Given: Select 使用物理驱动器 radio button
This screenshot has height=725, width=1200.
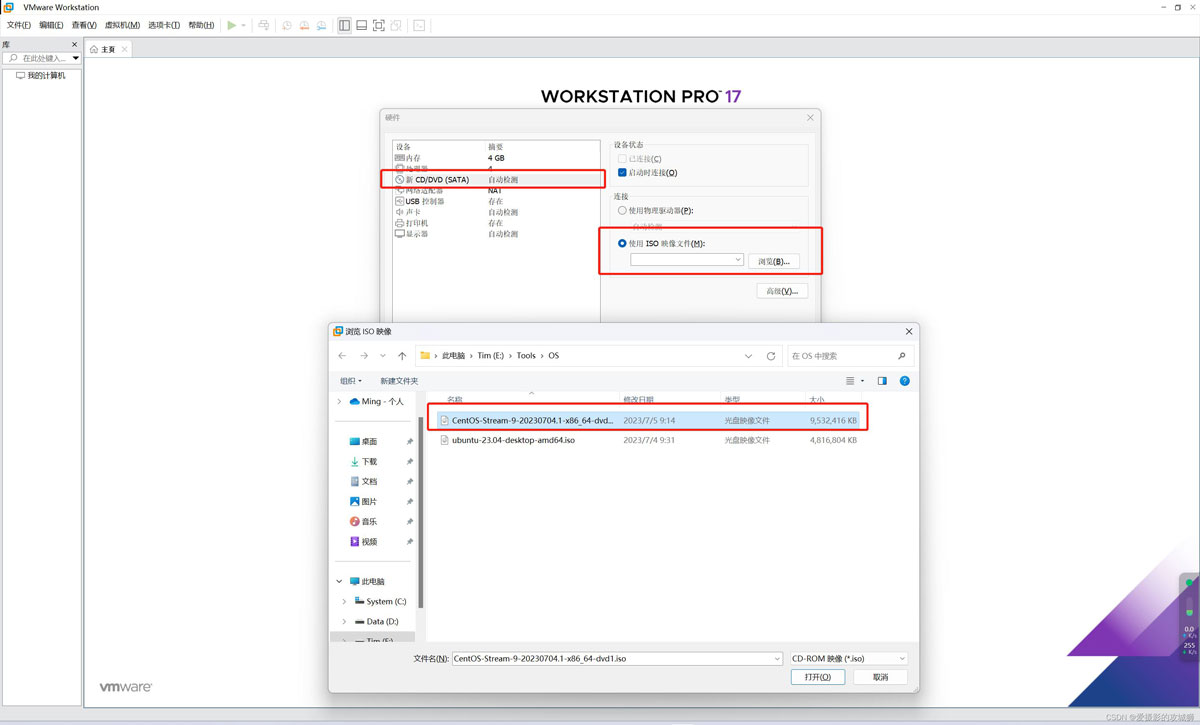Looking at the screenshot, I should tap(622, 211).
